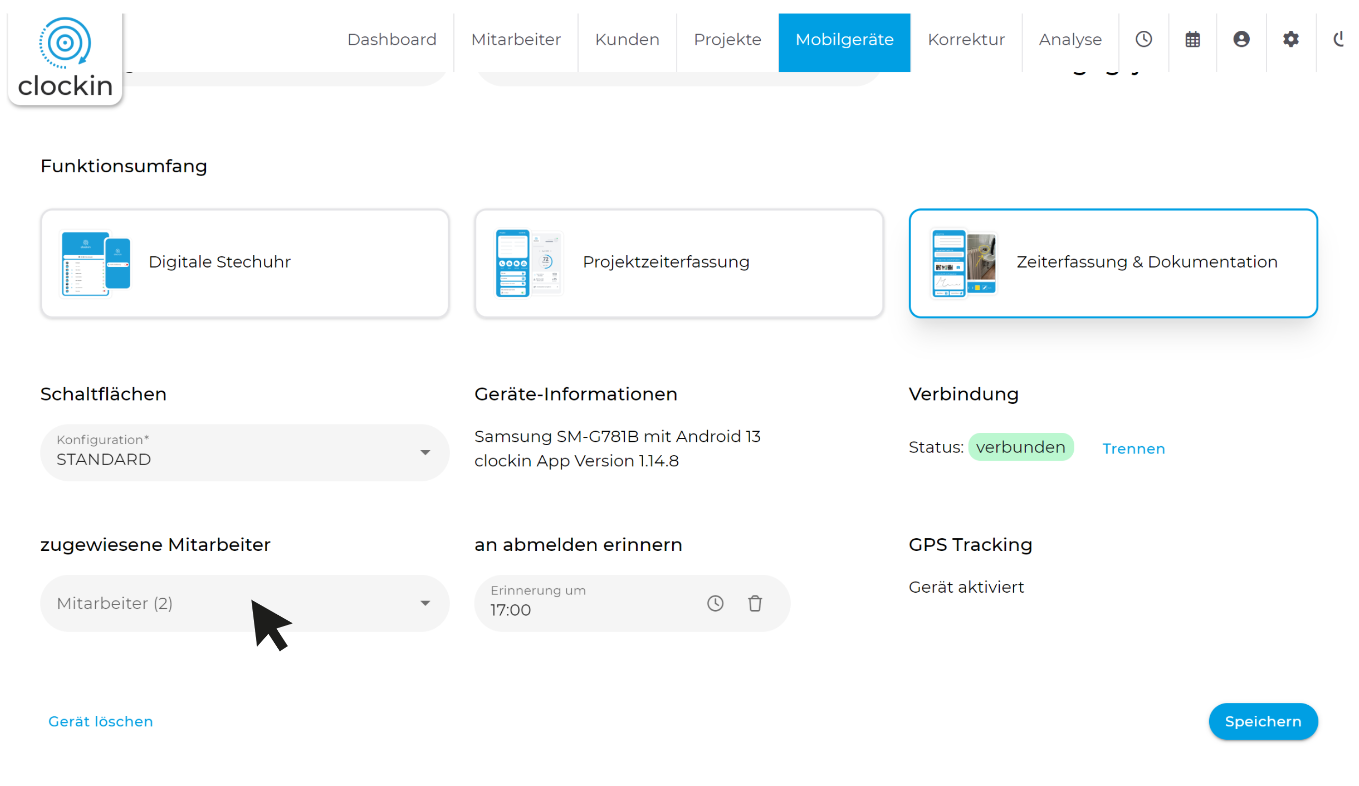Viewport: 1359px width, 786px height.
Task: Click the Geräte-Informationen heading
Action: [x=576, y=394]
